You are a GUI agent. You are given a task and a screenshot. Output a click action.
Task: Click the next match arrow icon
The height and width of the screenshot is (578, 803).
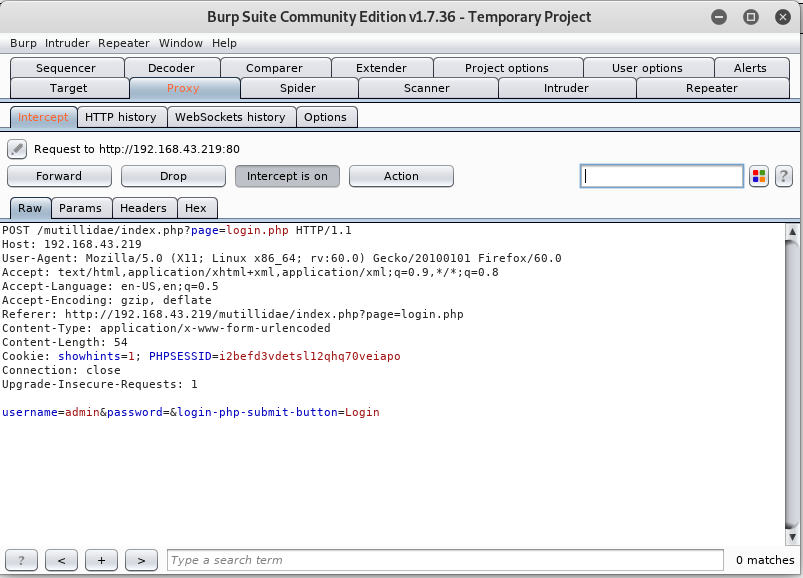coord(141,559)
